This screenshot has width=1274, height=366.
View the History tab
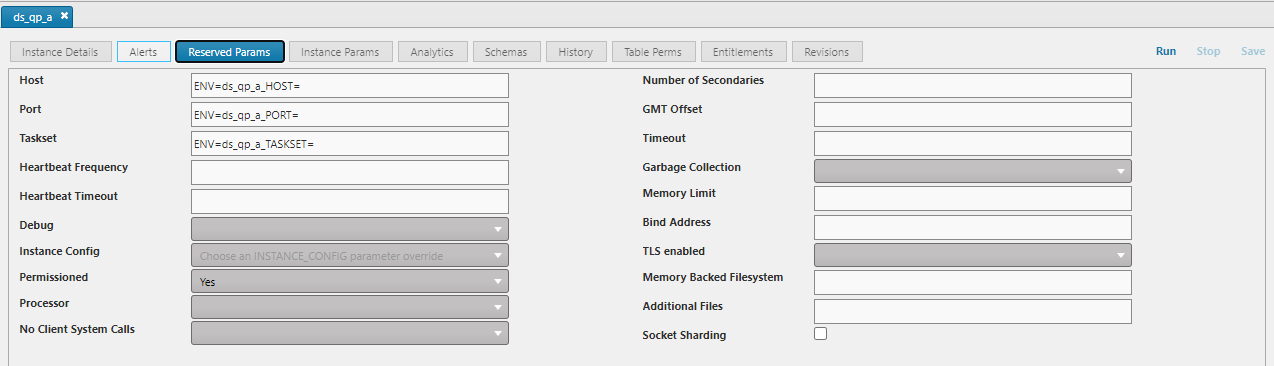tap(576, 52)
